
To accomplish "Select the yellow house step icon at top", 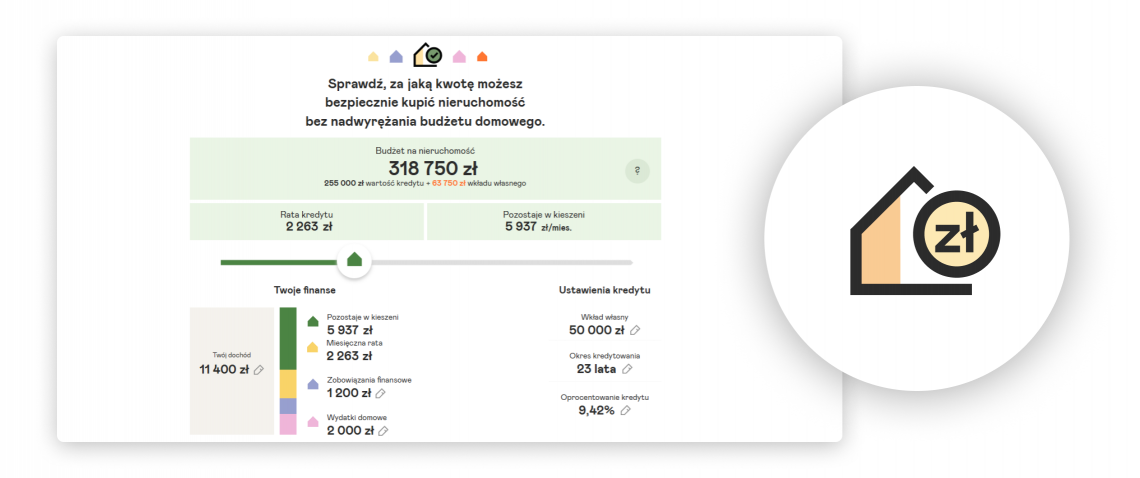I will [374, 57].
